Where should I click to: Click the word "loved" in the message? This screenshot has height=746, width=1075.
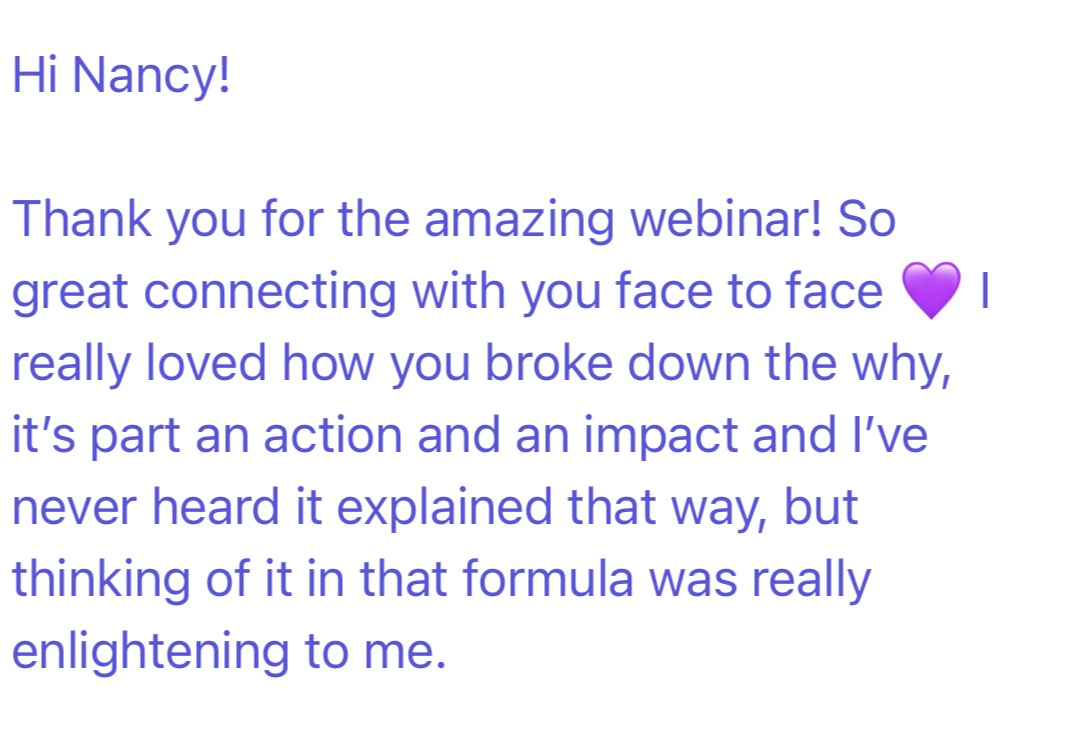(206, 362)
